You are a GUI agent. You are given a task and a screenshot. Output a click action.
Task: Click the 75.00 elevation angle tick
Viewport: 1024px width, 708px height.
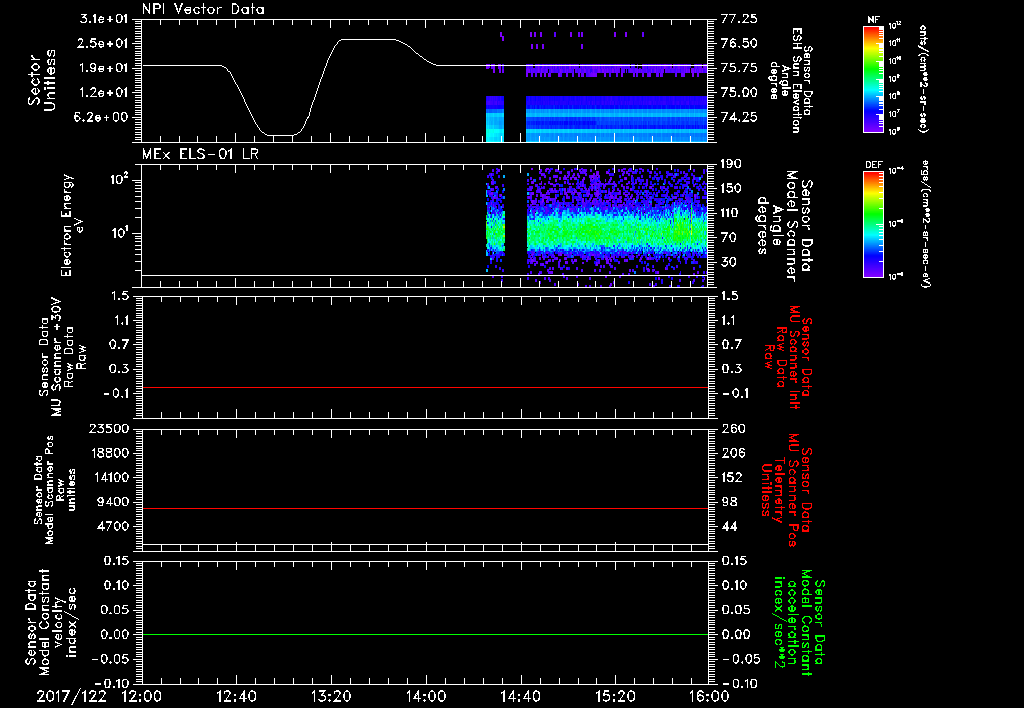pos(739,92)
